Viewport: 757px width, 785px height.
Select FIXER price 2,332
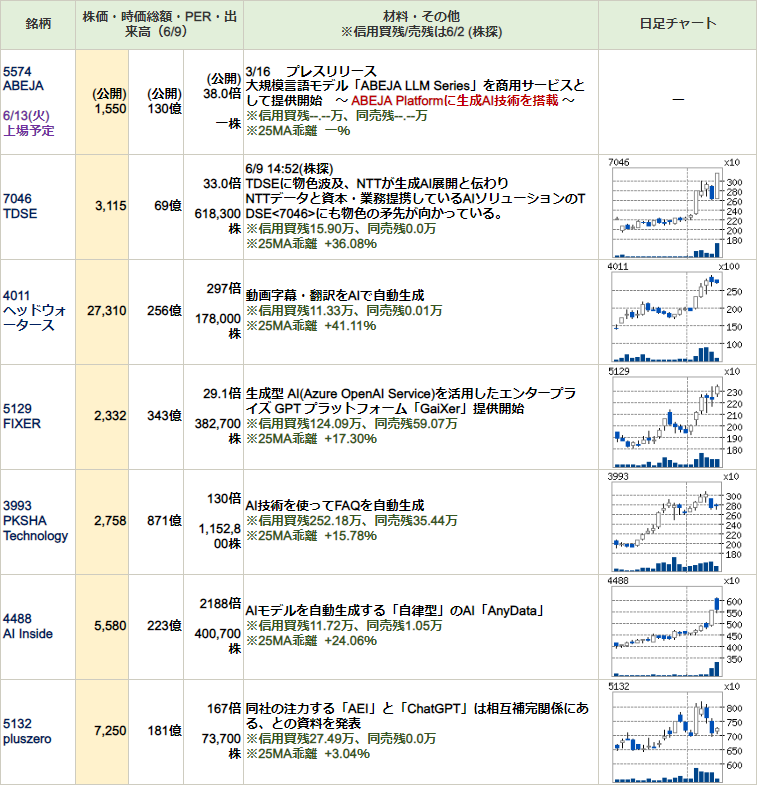(110, 416)
